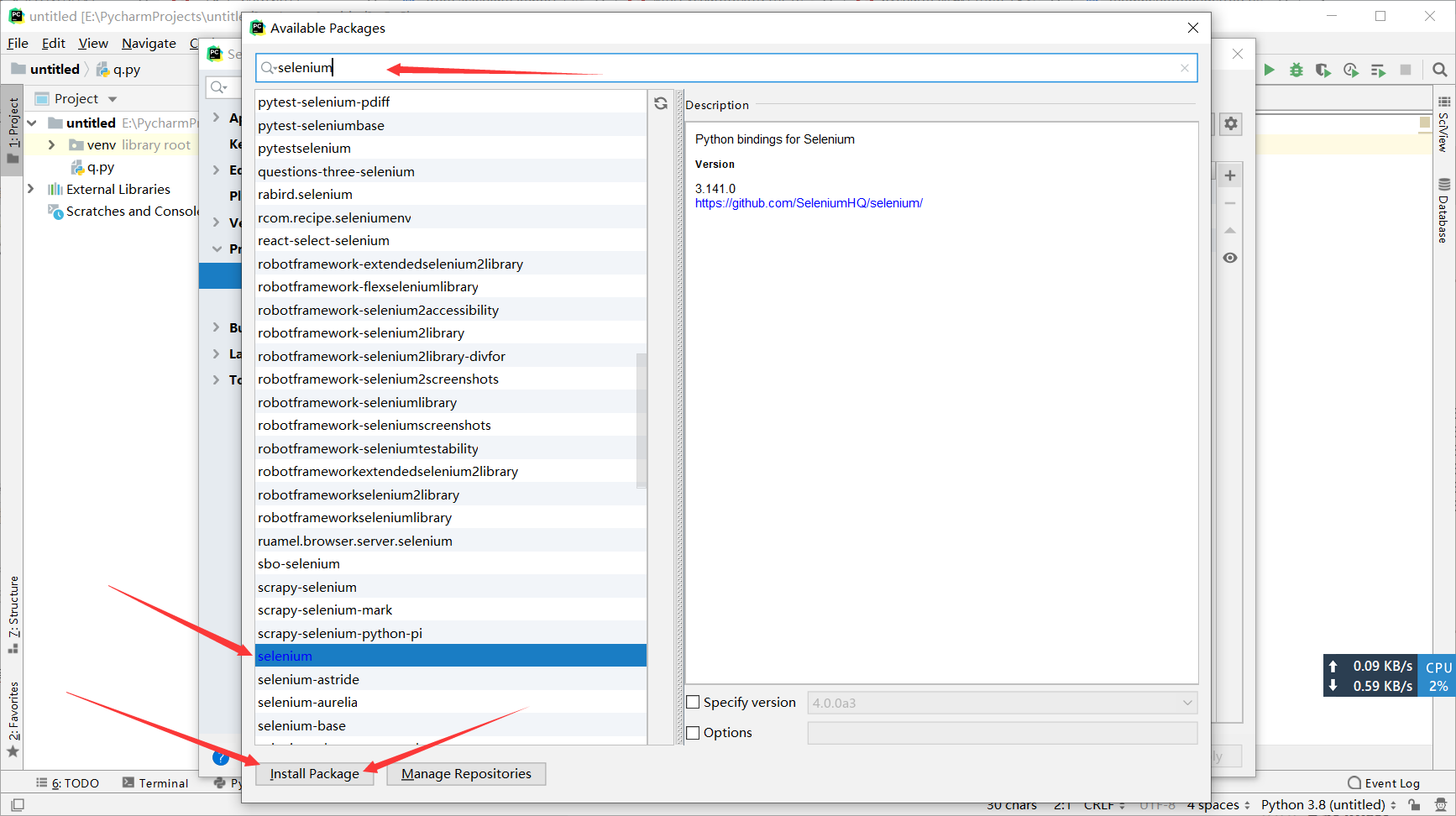The width and height of the screenshot is (1456, 816).
Task: Collapse the untitled project root node
Action: (33, 123)
